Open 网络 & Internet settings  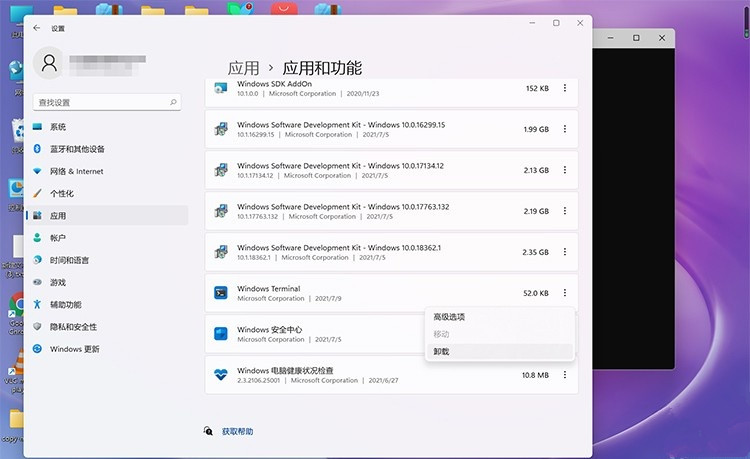(x=106, y=171)
